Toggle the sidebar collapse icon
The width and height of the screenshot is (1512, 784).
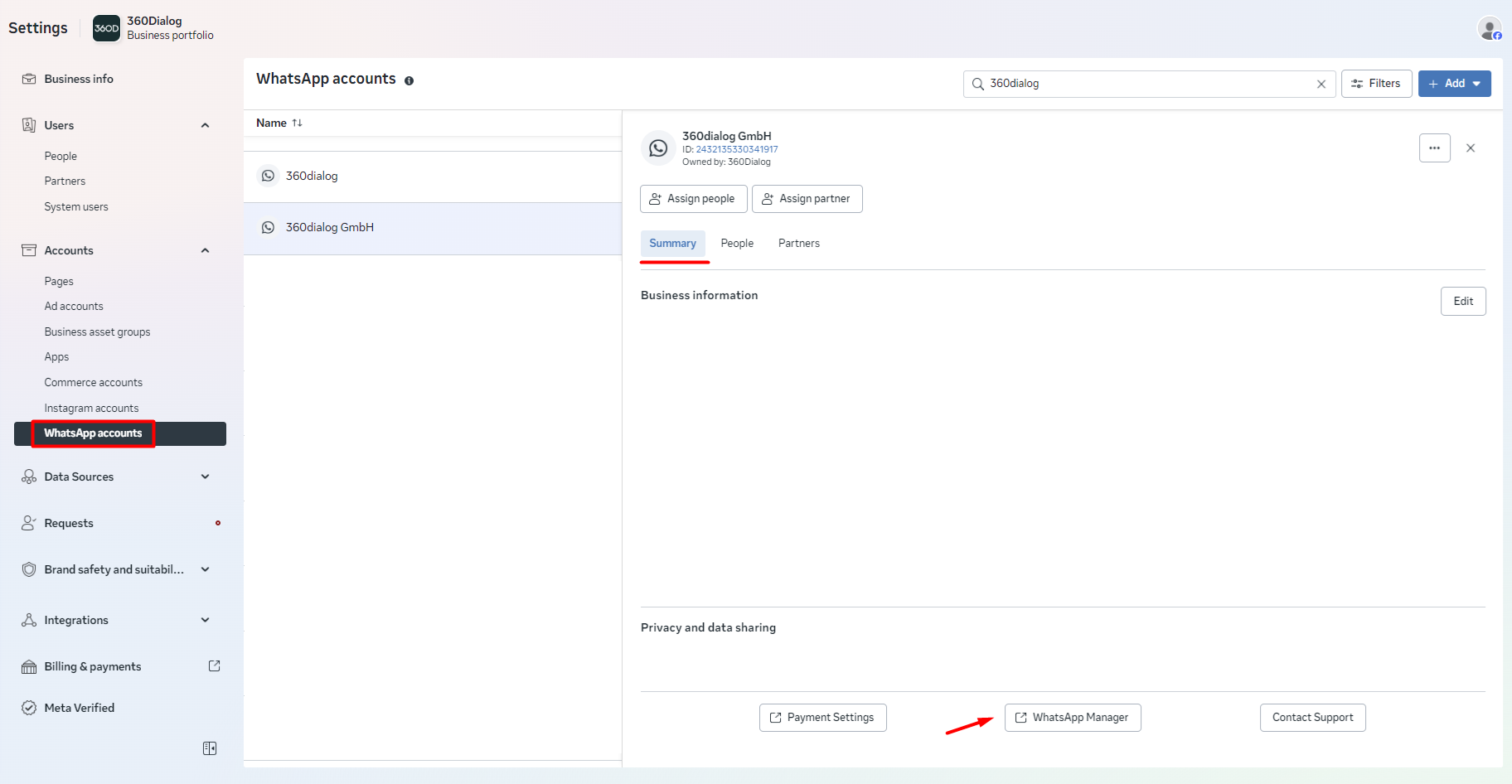coord(210,748)
